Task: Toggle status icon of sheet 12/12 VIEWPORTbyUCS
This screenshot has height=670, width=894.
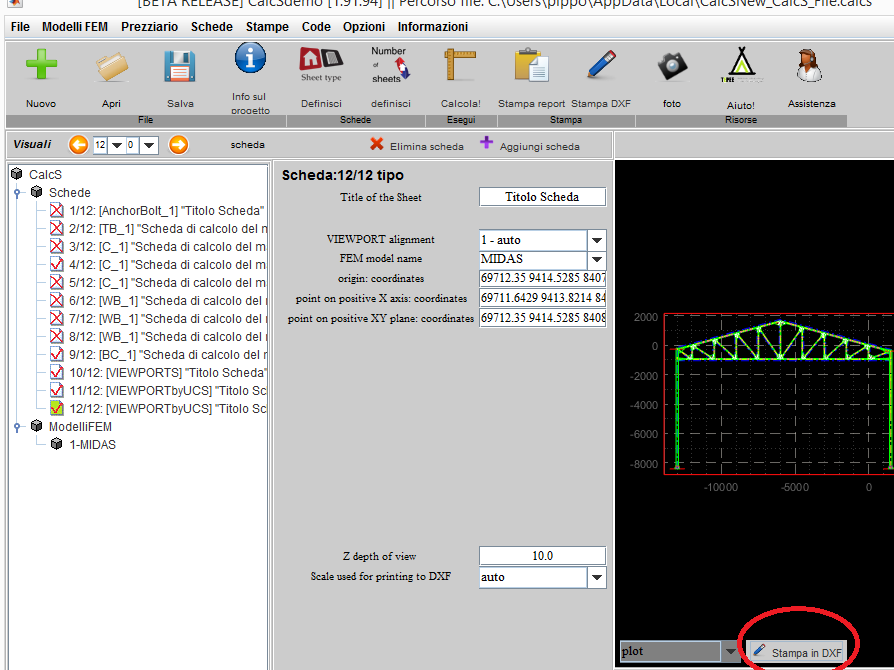Action: click(56, 408)
